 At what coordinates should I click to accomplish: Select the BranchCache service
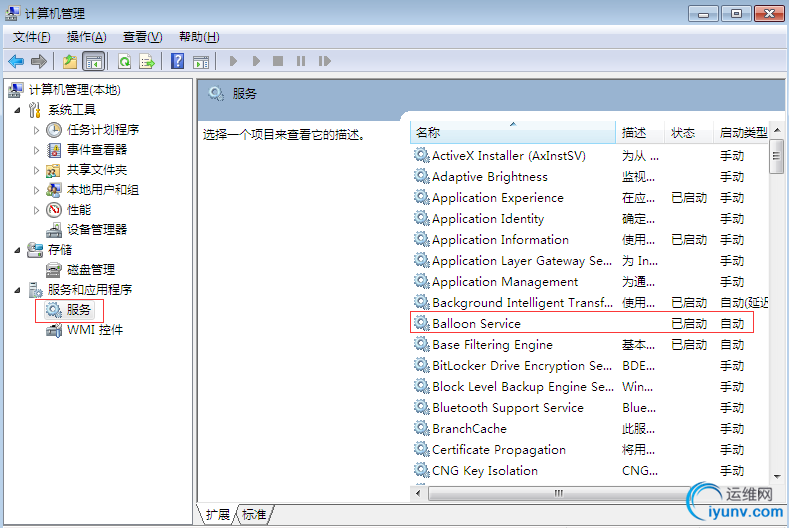590,428
